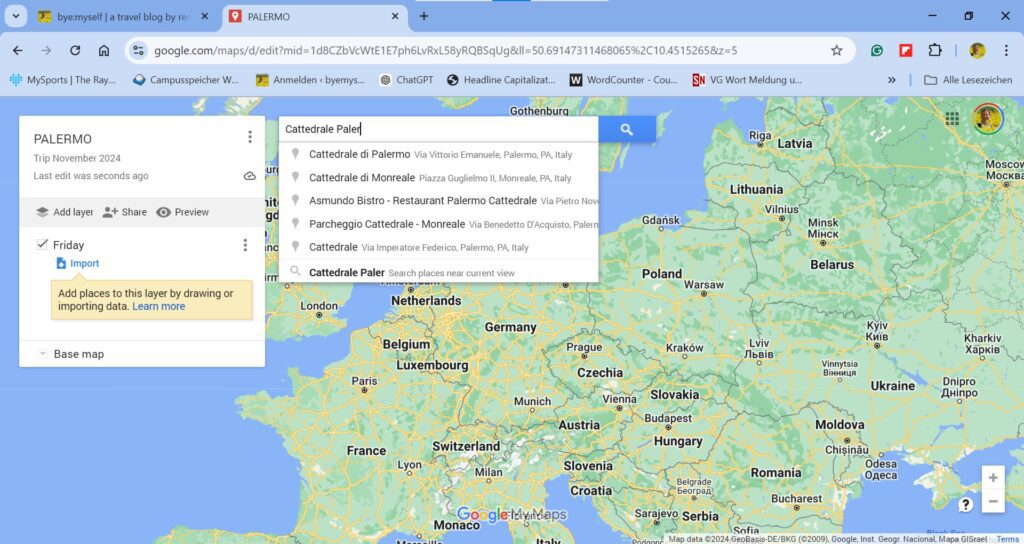Open the tab search dropdown arrow
Viewport: 1024px width, 544px height.
(16, 16)
